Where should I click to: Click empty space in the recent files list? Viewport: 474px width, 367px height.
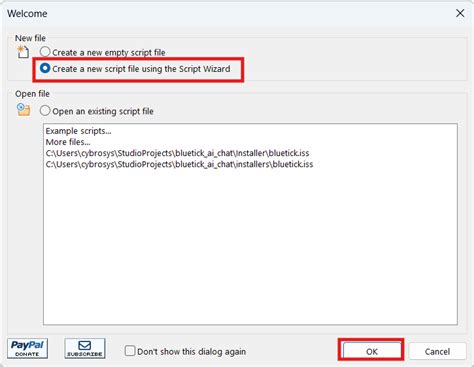point(250,247)
